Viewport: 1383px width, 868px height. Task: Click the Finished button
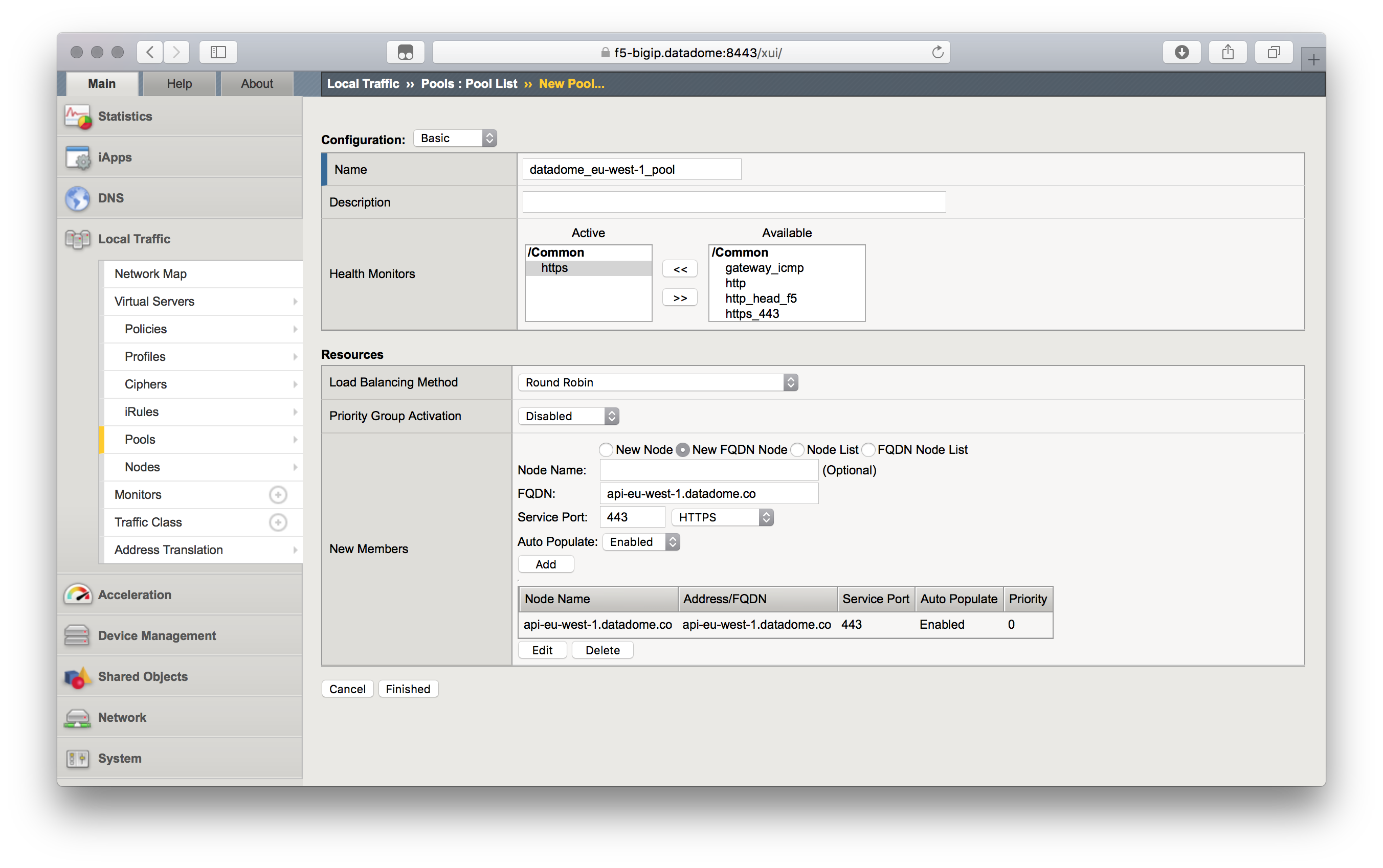pos(408,690)
